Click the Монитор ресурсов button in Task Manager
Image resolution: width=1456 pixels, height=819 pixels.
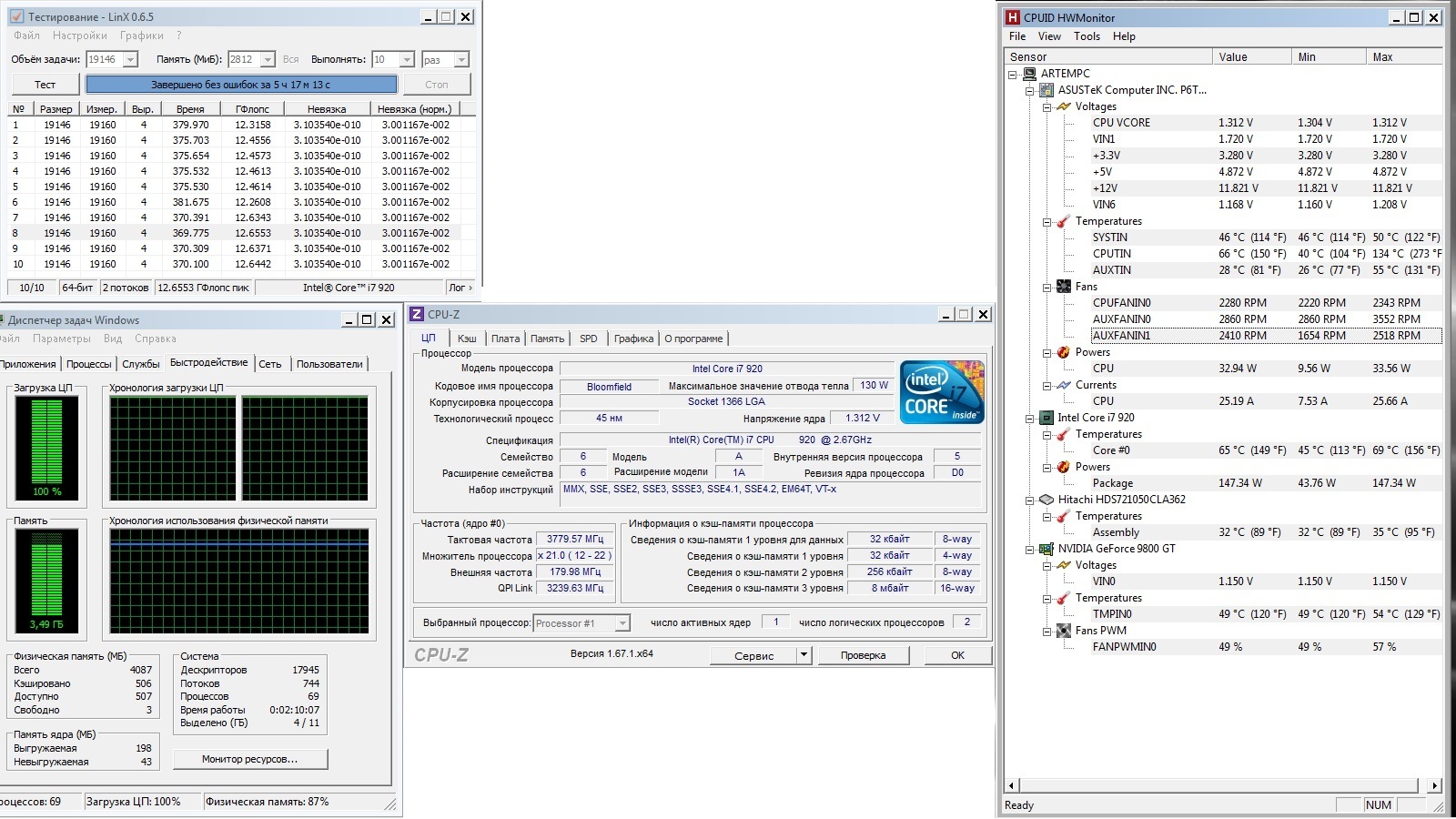(x=250, y=759)
